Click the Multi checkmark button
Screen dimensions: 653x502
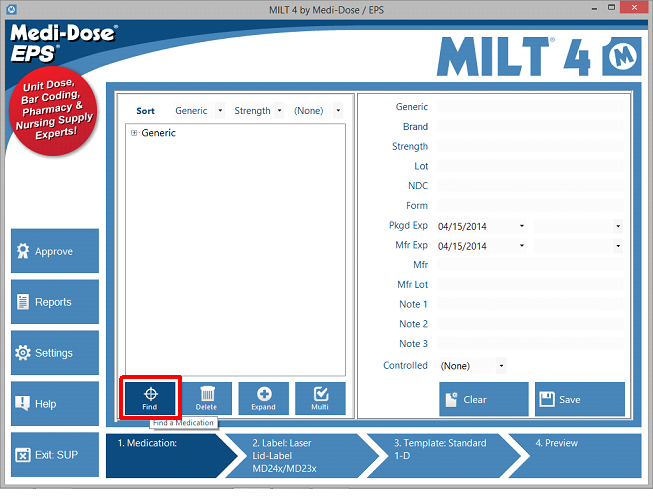pyautogui.click(x=320, y=398)
